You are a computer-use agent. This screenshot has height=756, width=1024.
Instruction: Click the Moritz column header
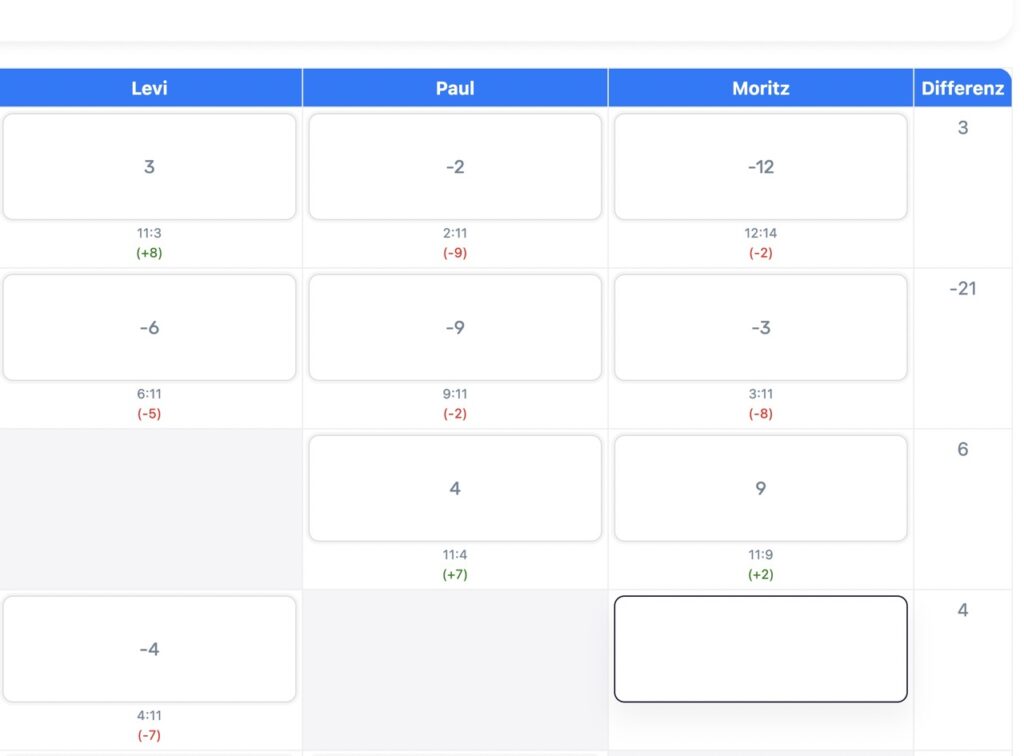760,88
